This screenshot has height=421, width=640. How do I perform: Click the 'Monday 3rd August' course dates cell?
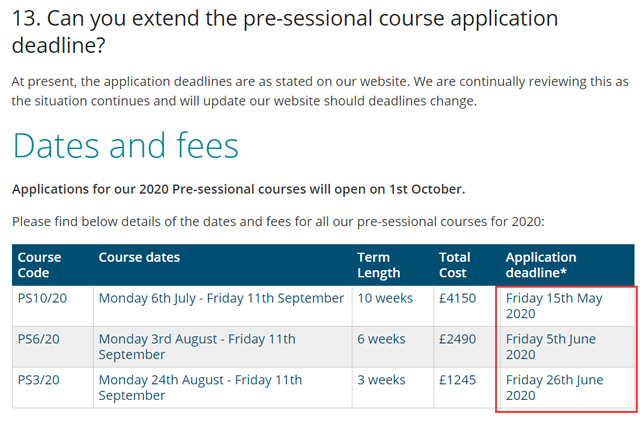tap(223, 347)
